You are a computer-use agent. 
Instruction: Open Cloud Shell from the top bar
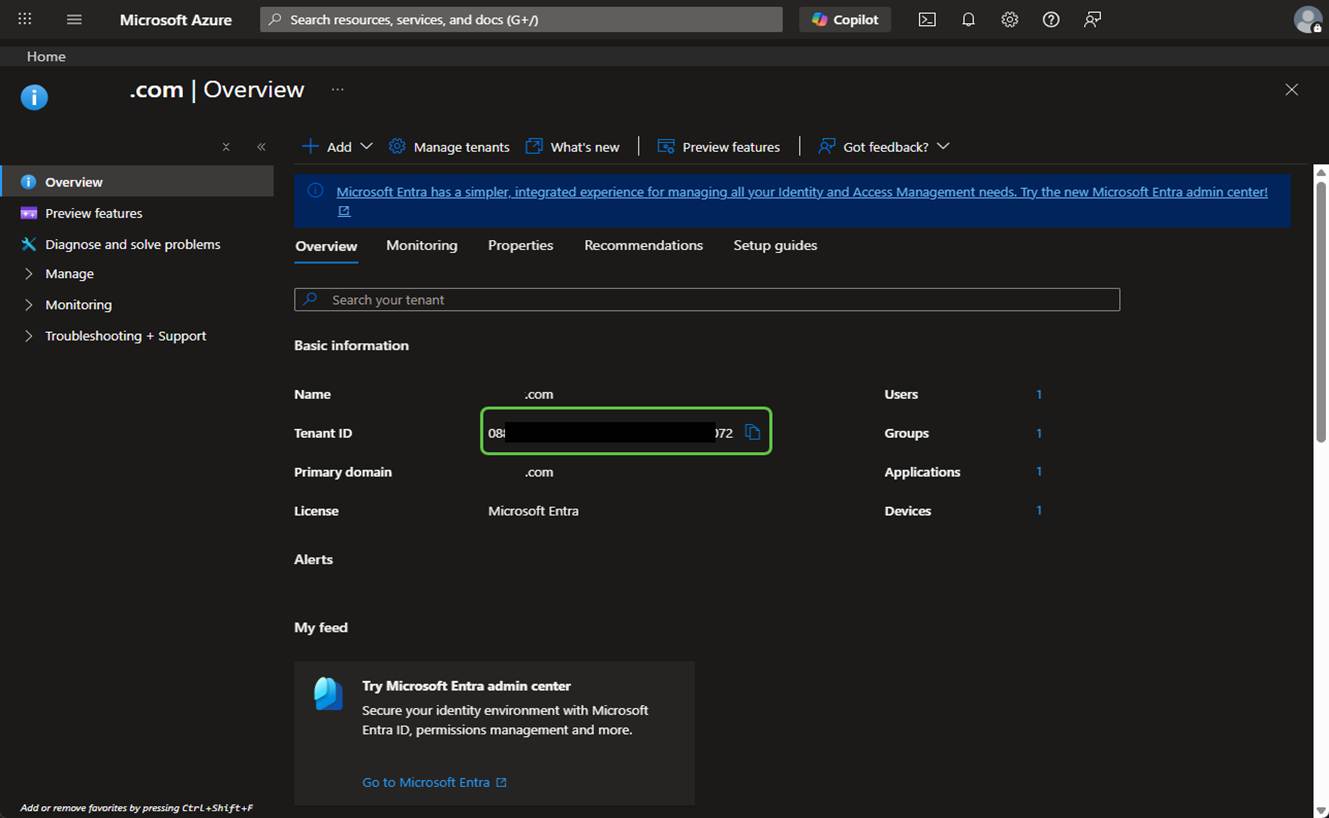[x=927, y=20]
